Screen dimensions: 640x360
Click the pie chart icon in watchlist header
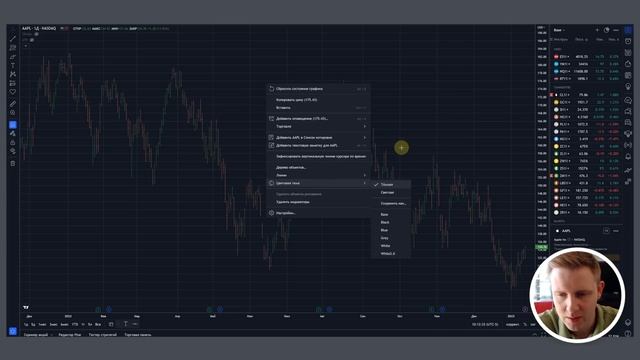tap(607, 30)
